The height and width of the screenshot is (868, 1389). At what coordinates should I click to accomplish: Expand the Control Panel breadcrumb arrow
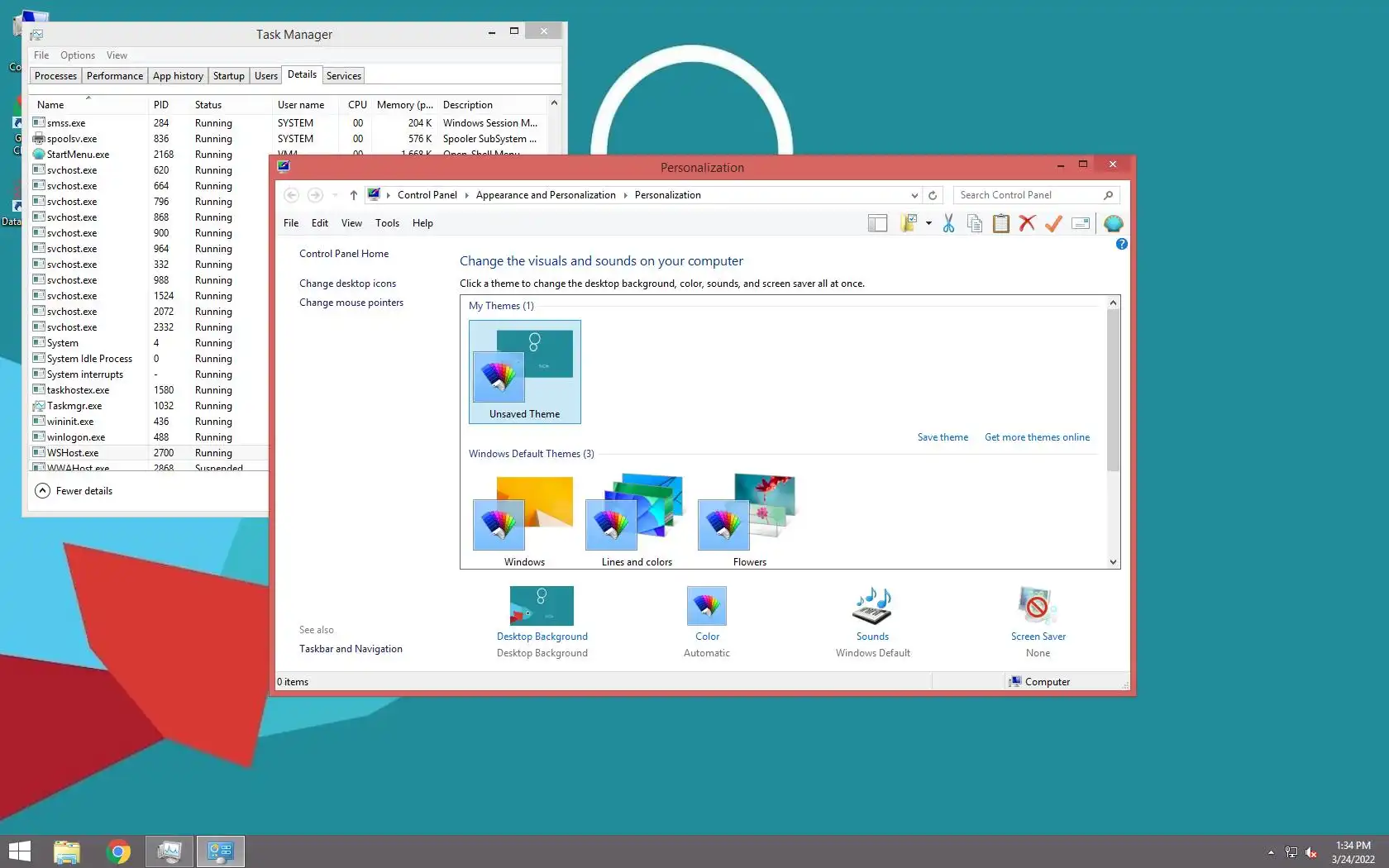click(x=466, y=195)
